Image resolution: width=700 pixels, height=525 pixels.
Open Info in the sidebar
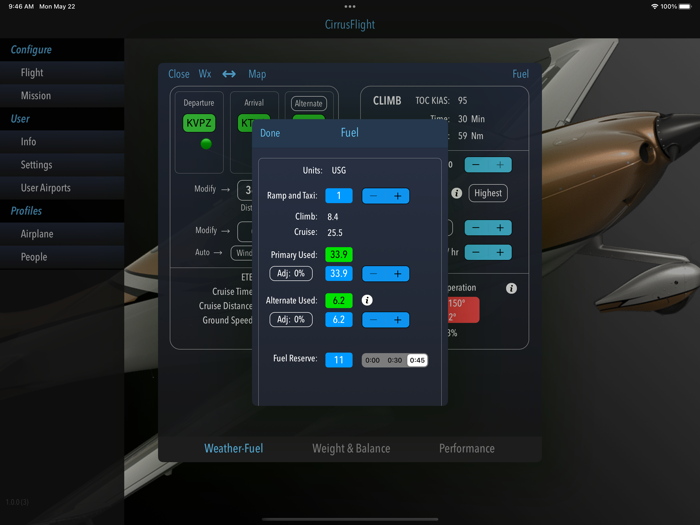coord(62,142)
